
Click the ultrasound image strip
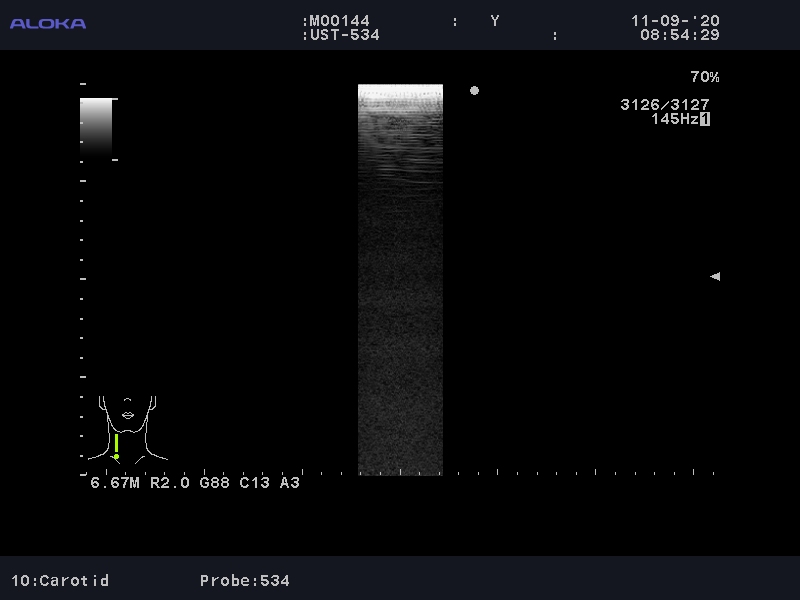(x=400, y=280)
